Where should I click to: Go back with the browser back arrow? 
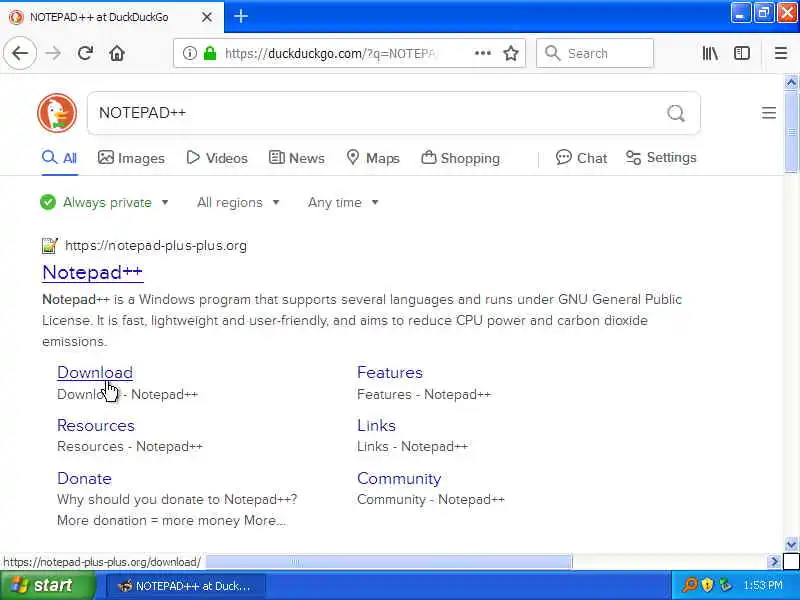pyautogui.click(x=20, y=53)
